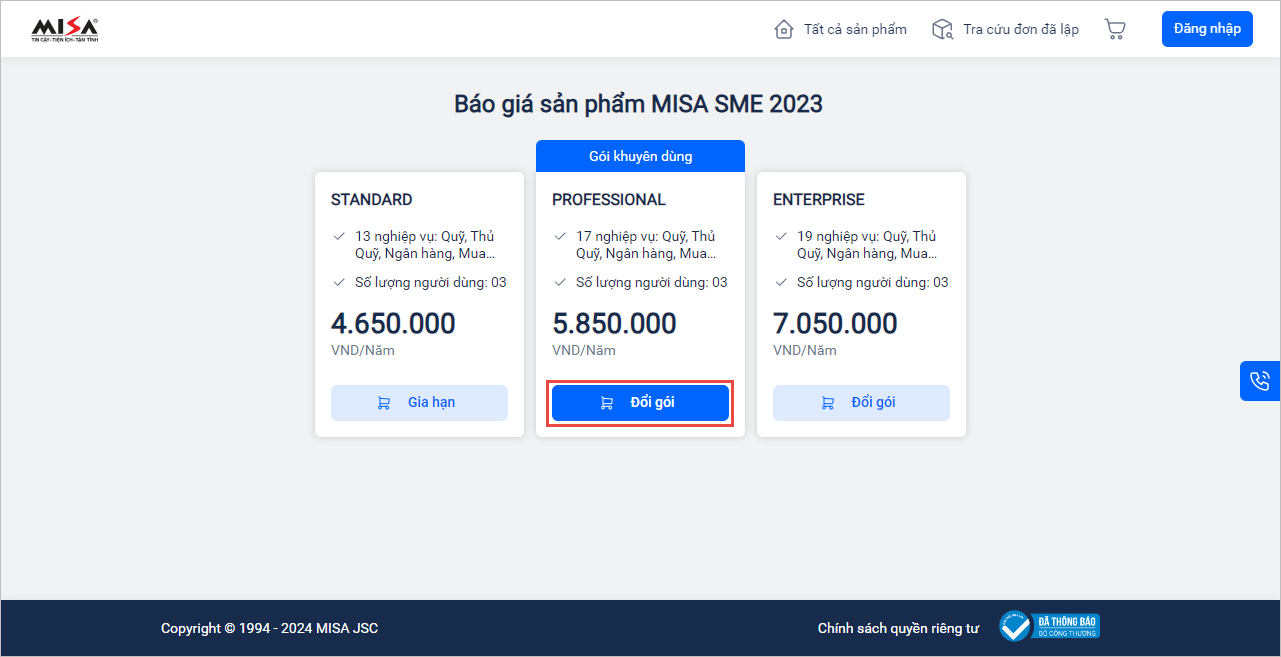Click cart icon in Enterprise Đổi gói button
The width and height of the screenshot is (1281, 657).
(827, 403)
